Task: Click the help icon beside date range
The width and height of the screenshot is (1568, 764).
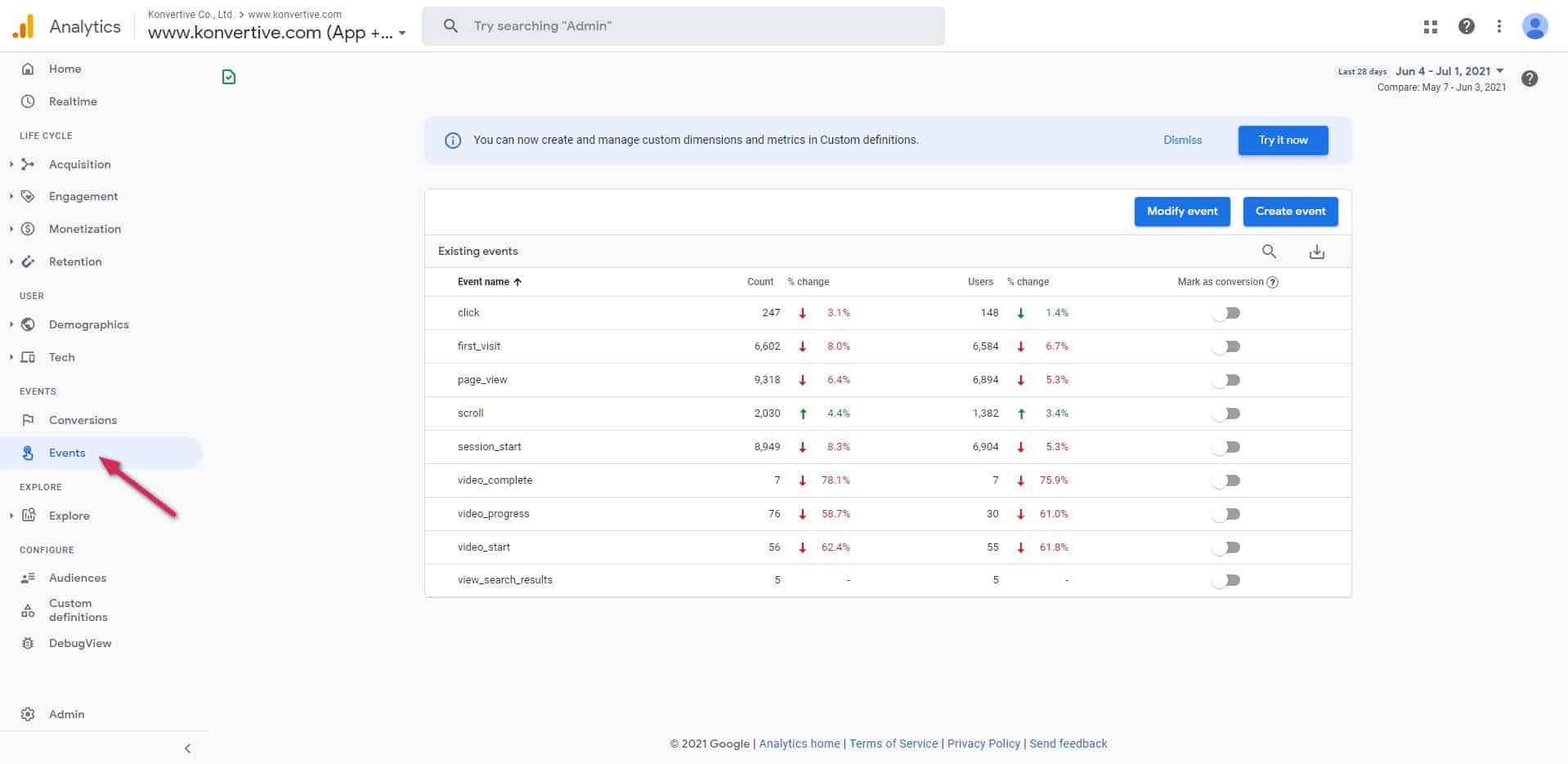Action: [x=1530, y=78]
